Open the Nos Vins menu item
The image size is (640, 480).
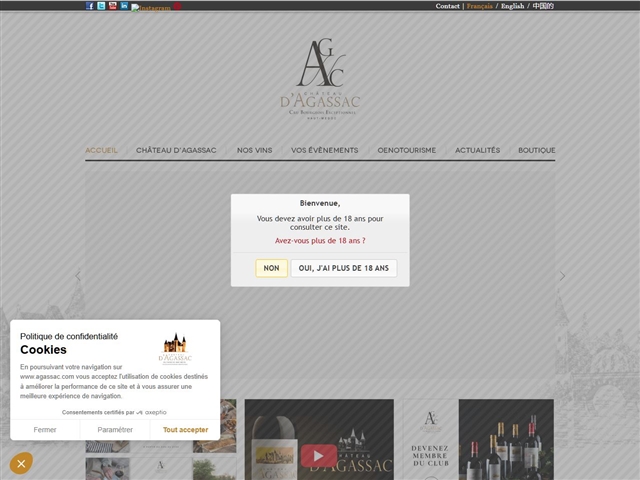pyautogui.click(x=254, y=150)
